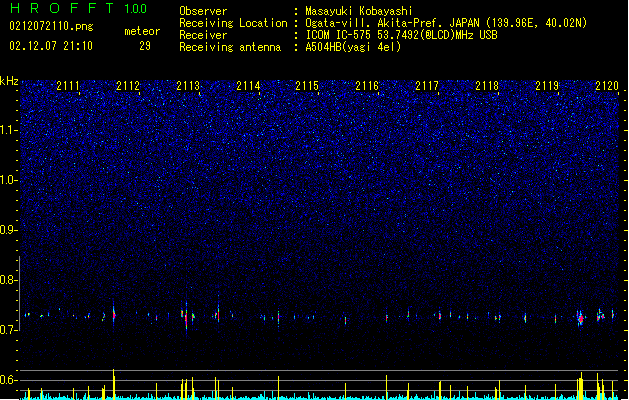Click the 1.1 kHz axis label
This screenshot has width=629, height=400.
click(8, 130)
